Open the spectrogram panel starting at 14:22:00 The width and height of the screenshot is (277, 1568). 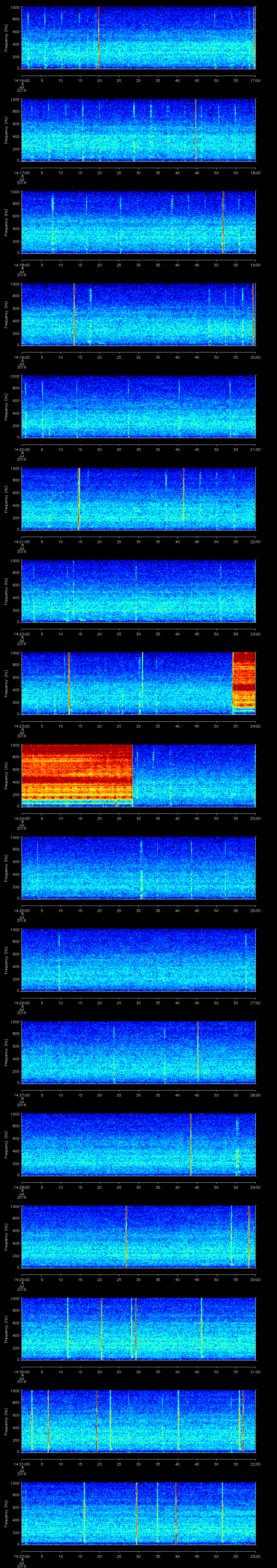pos(139,592)
